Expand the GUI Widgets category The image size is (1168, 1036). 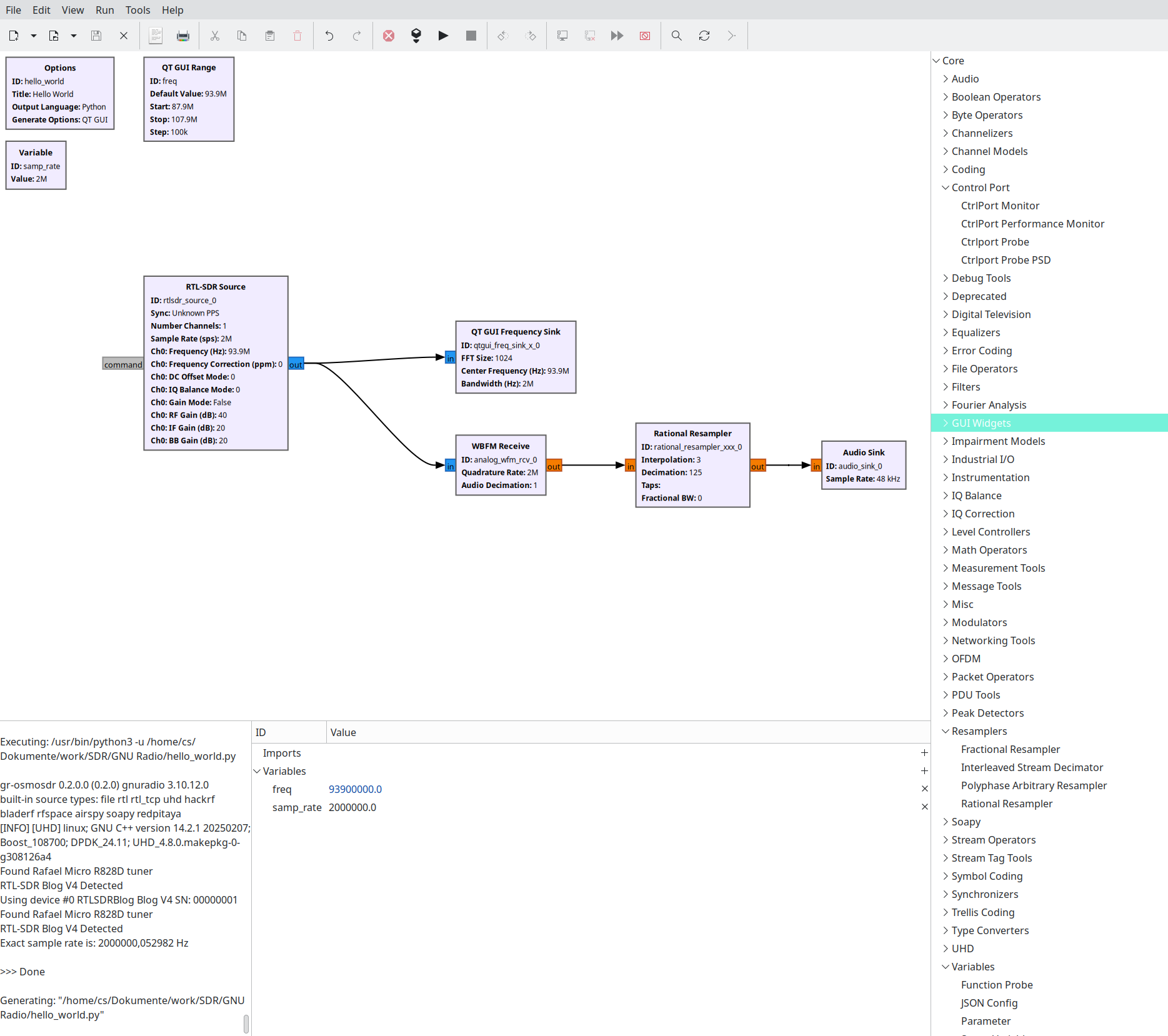pos(946,423)
